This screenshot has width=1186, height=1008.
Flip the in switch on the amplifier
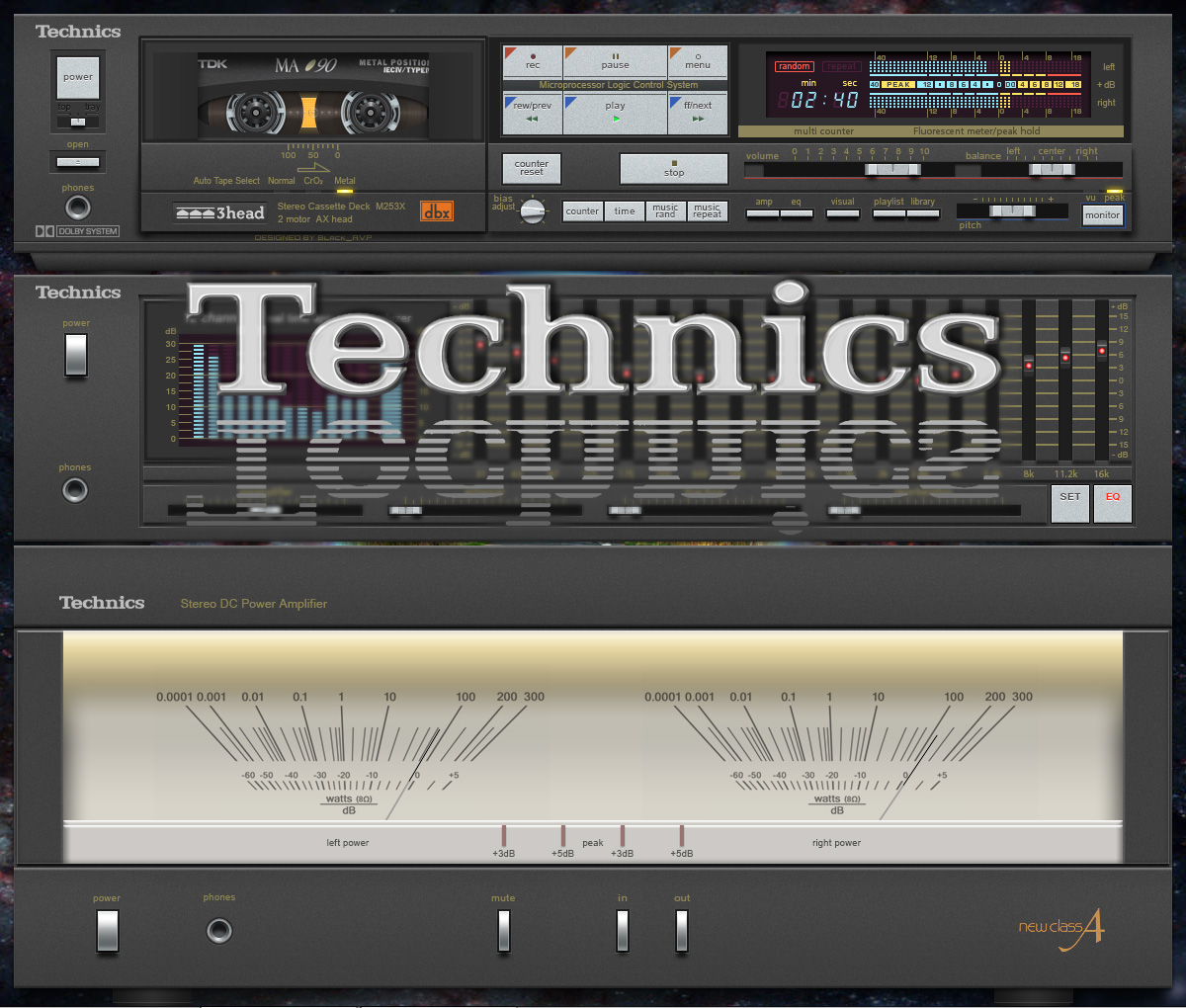pyautogui.click(x=623, y=931)
